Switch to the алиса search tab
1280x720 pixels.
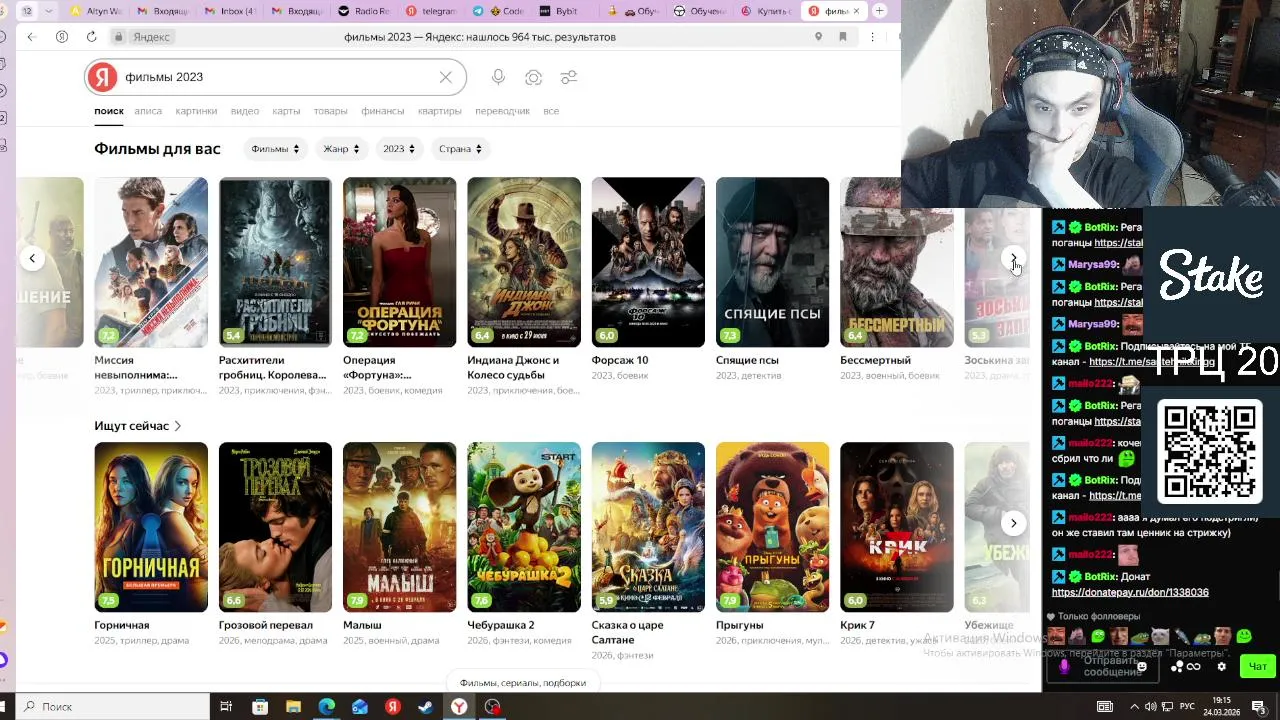coord(148,111)
